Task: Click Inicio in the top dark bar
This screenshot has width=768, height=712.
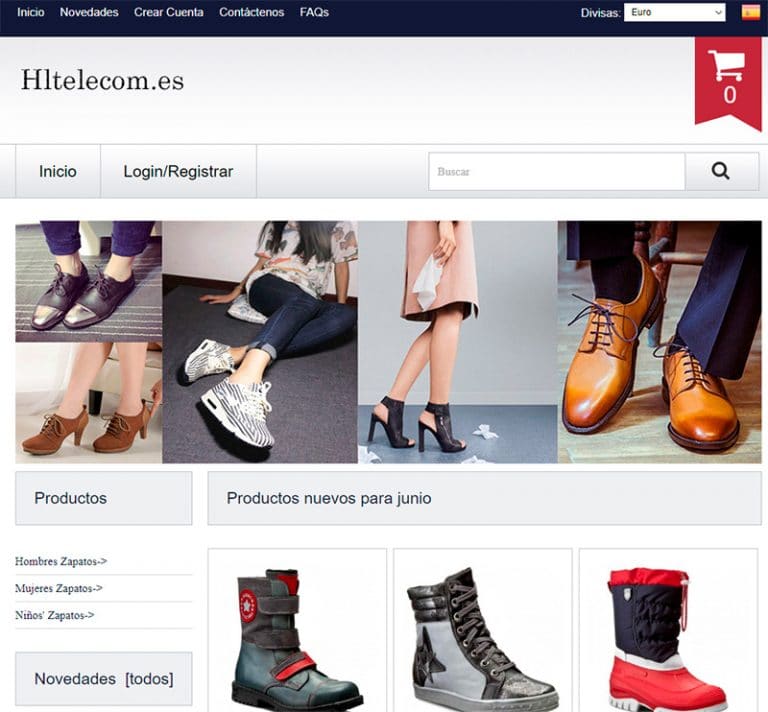Action: point(30,12)
